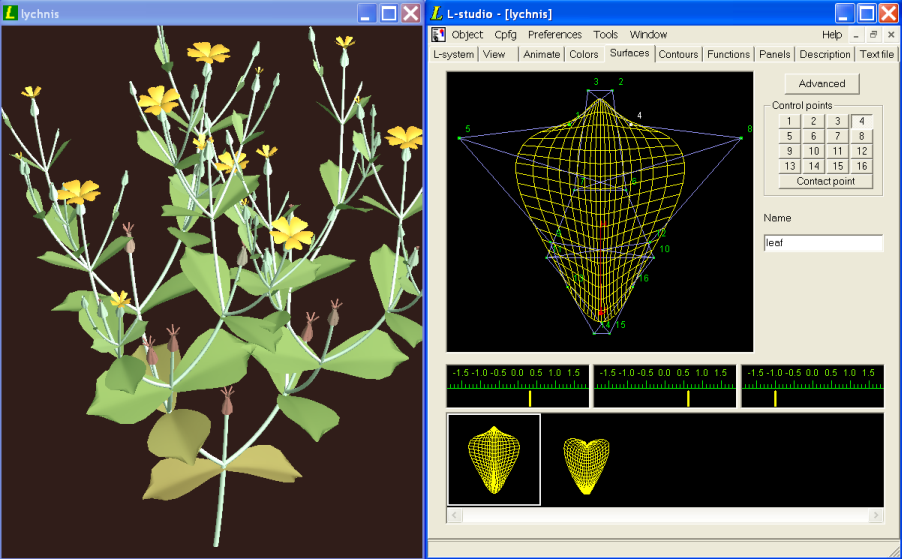Viewport: 902px width, 559px height.
Task: Select control point 5 button
Action: click(x=789, y=136)
